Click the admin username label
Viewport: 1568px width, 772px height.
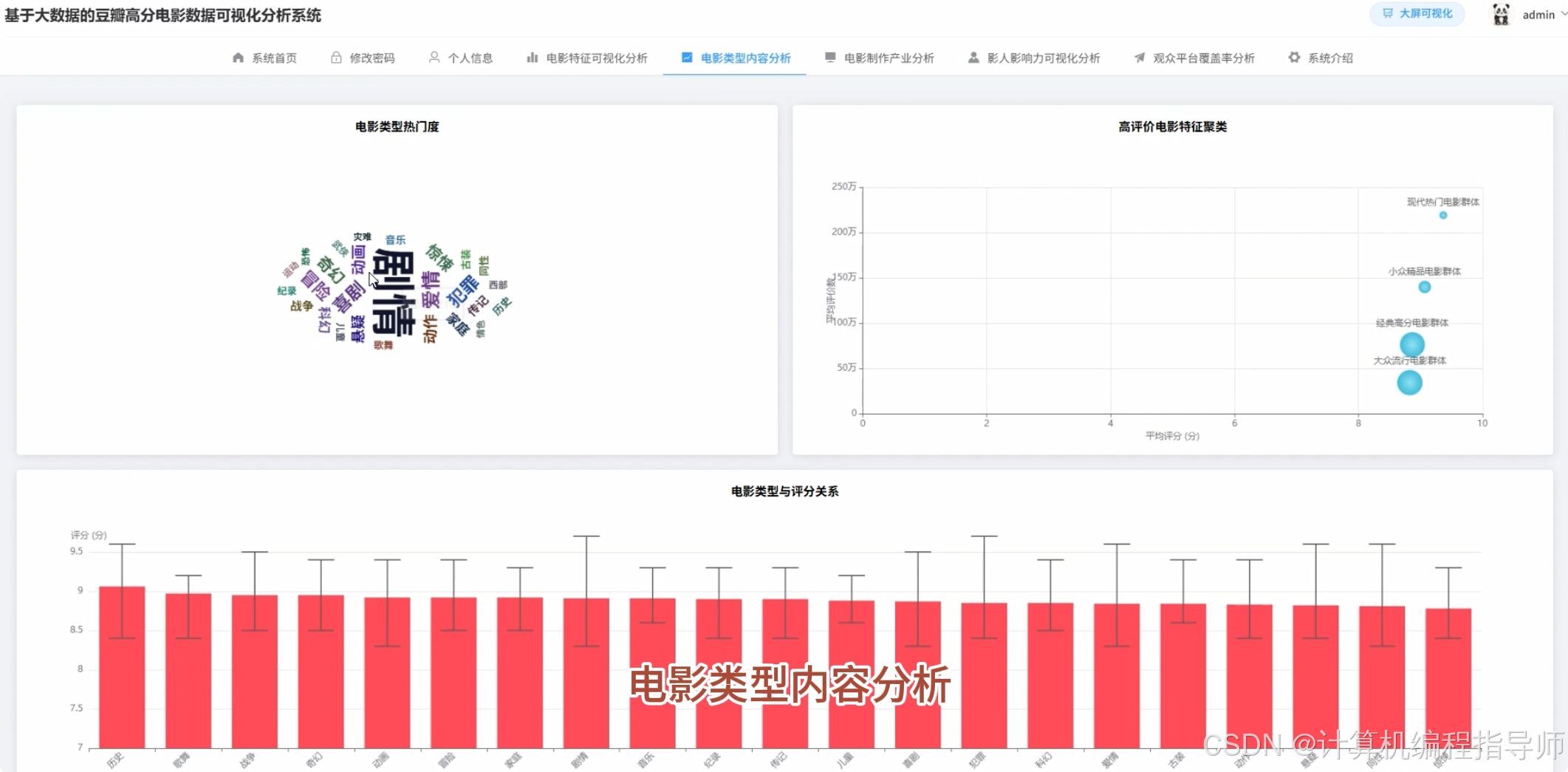(x=1538, y=15)
